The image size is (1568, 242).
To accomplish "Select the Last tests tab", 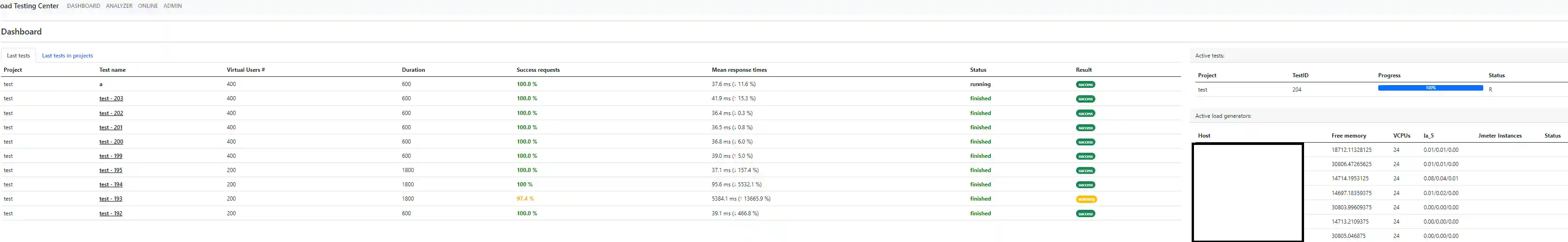I will 18,56.
